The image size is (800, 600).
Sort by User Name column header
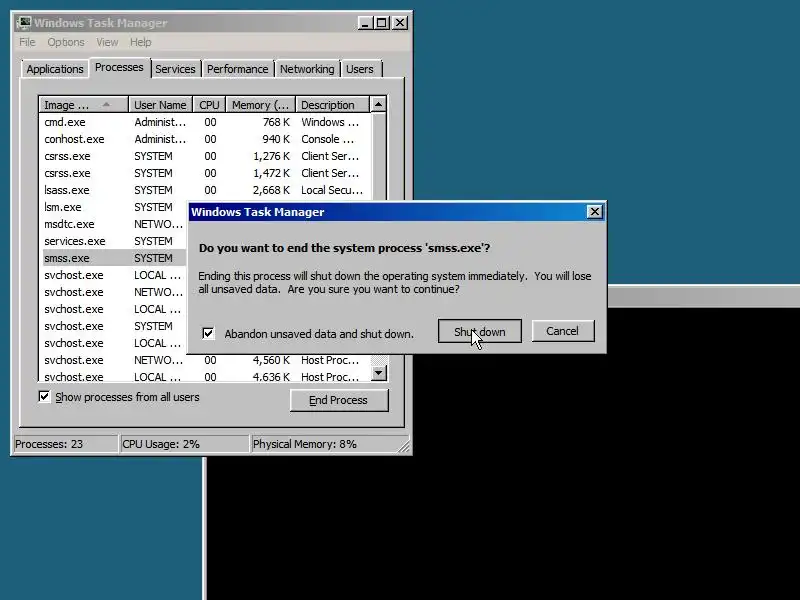point(160,105)
